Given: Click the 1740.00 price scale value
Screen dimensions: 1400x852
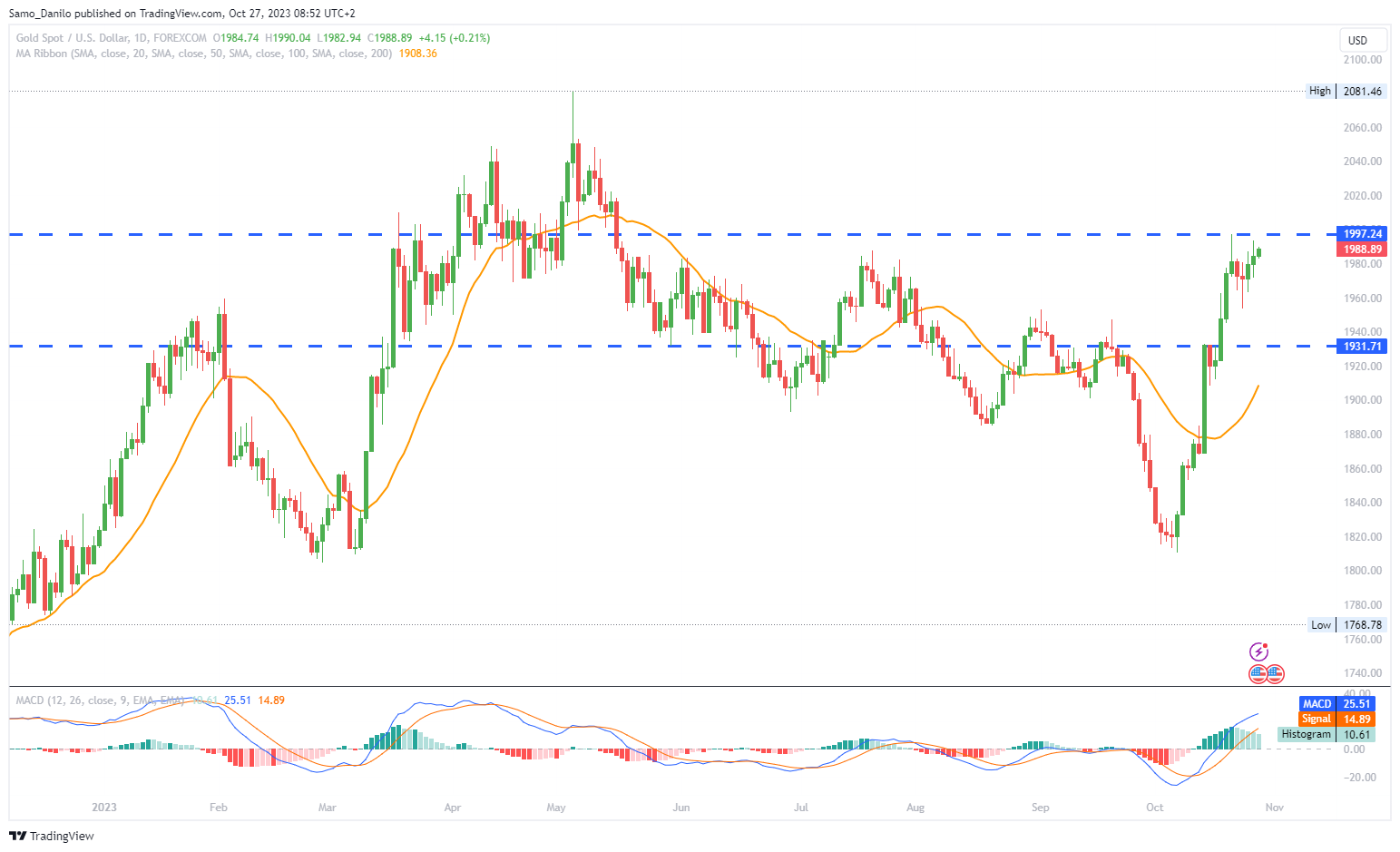Looking at the screenshot, I should pos(1363,673).
